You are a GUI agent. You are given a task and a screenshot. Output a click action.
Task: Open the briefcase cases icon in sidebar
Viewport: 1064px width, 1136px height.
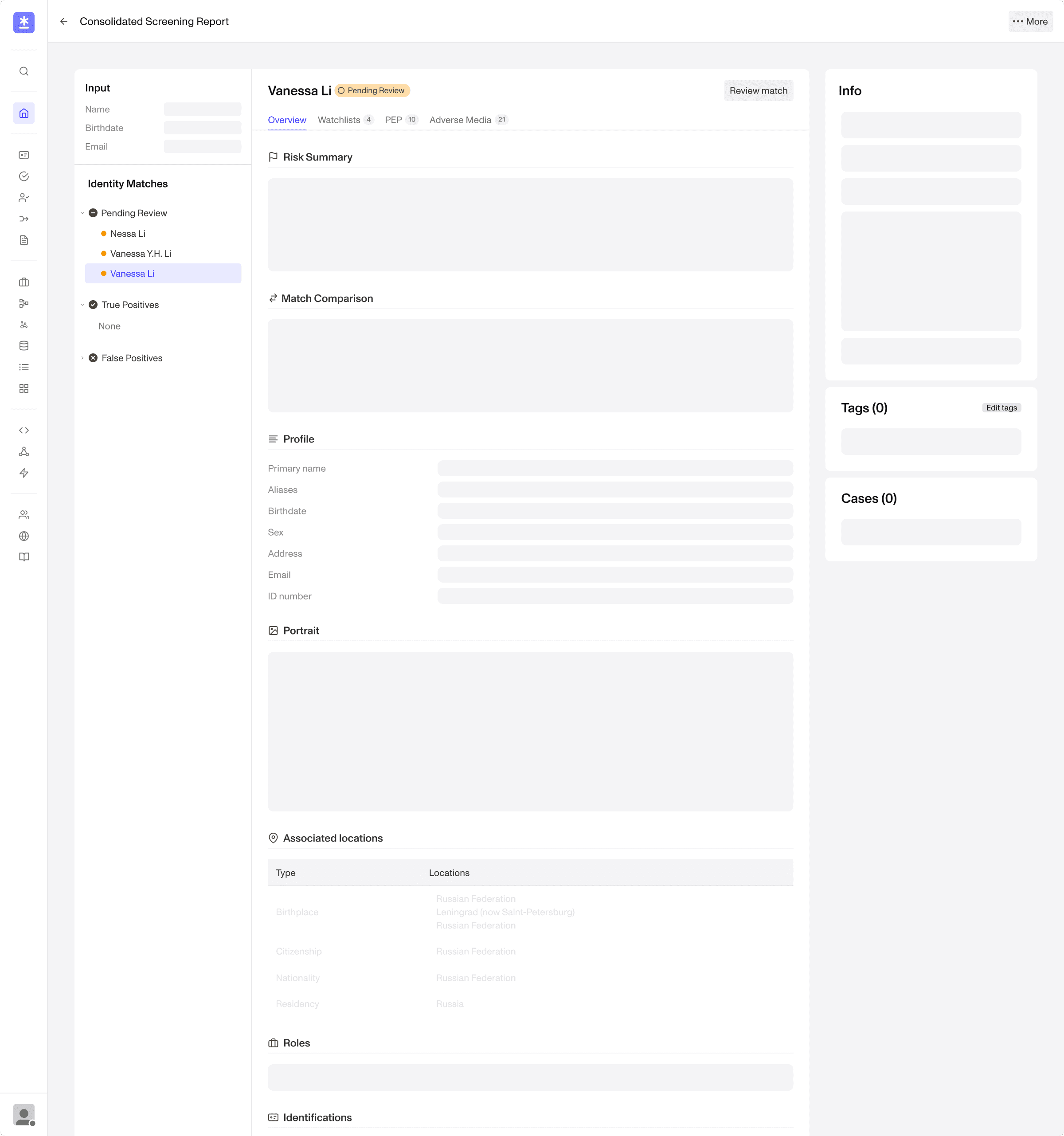23,282
